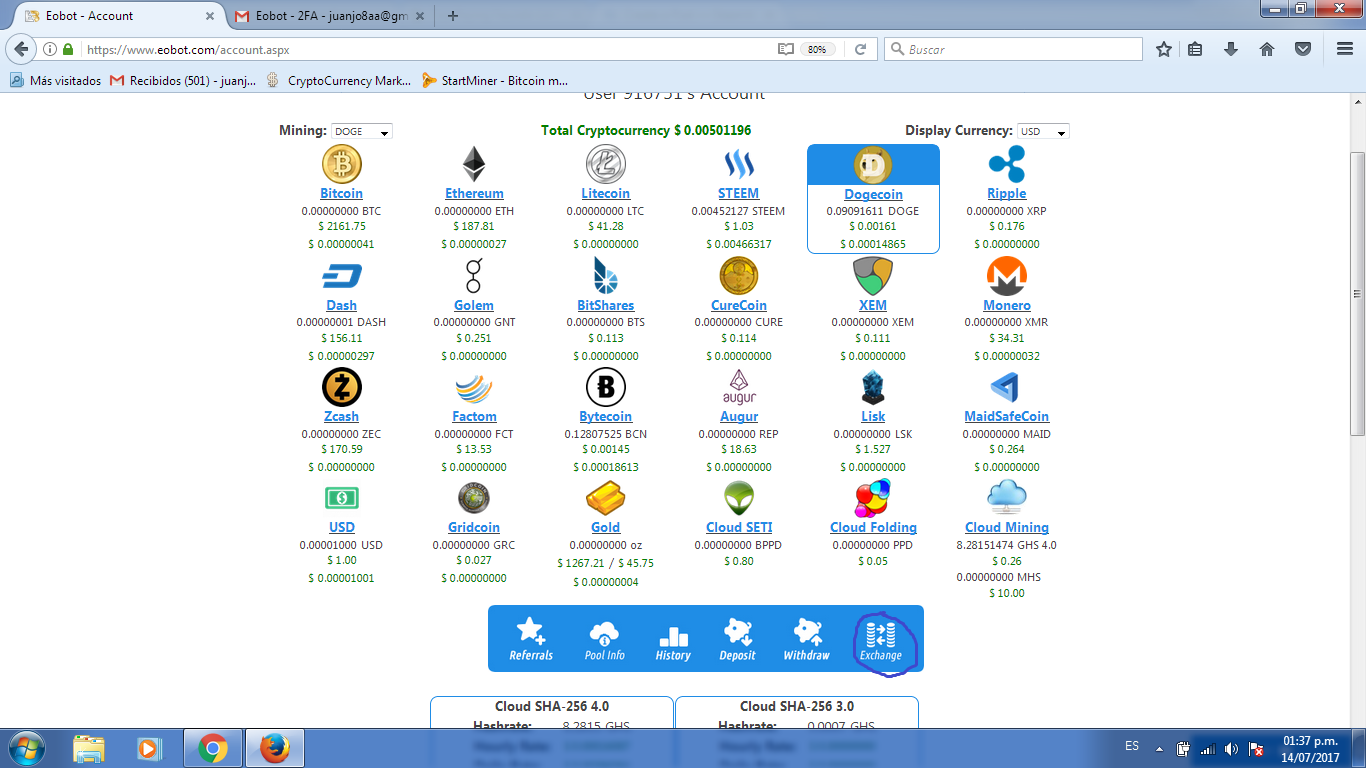Click the Monero orange icon

pyautogui.click(x=1007, y=276)
